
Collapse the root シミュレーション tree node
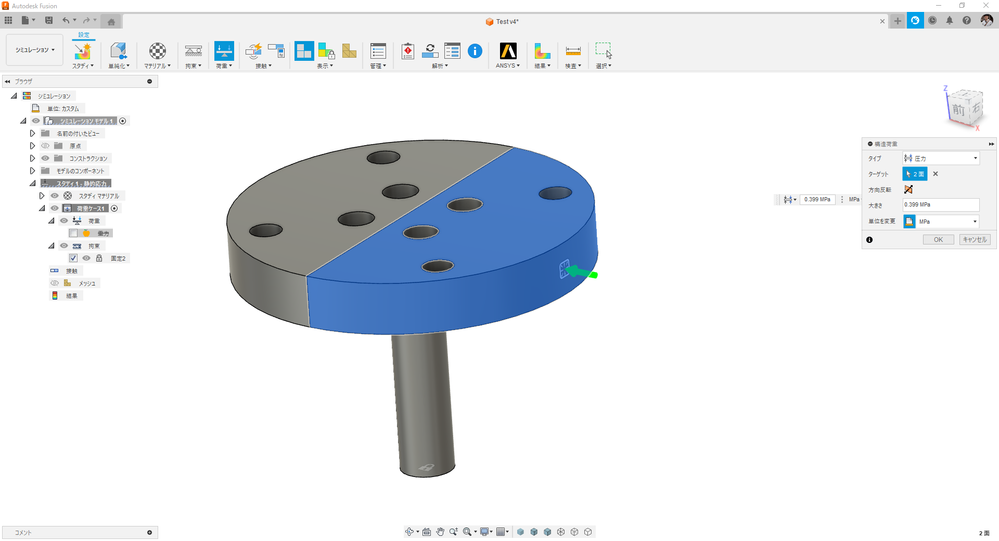point(13,96)
